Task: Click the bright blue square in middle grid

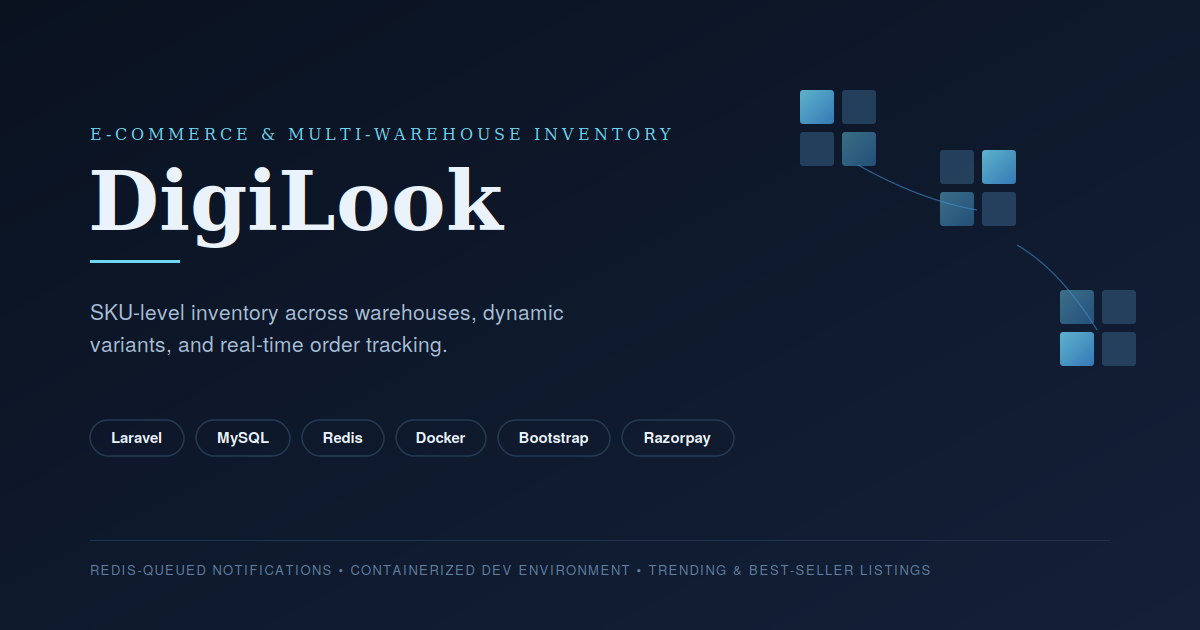Action: point(999,167)
